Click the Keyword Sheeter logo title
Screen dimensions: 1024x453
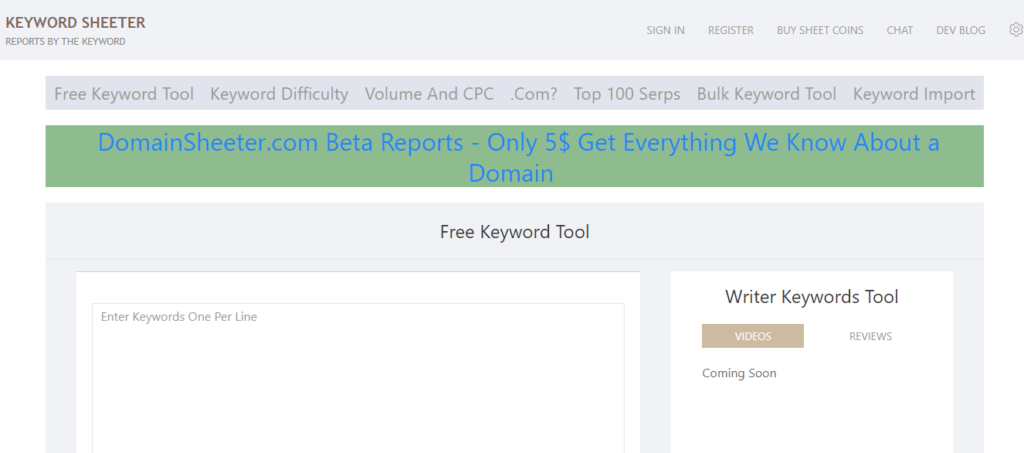75,23
